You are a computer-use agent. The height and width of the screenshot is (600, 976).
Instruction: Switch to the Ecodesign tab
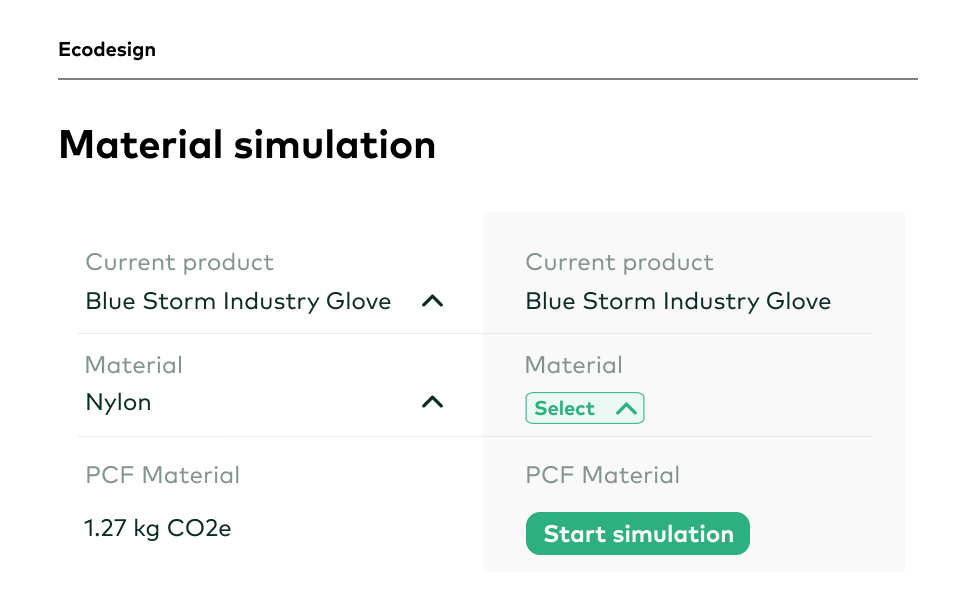tap(107, 49)
